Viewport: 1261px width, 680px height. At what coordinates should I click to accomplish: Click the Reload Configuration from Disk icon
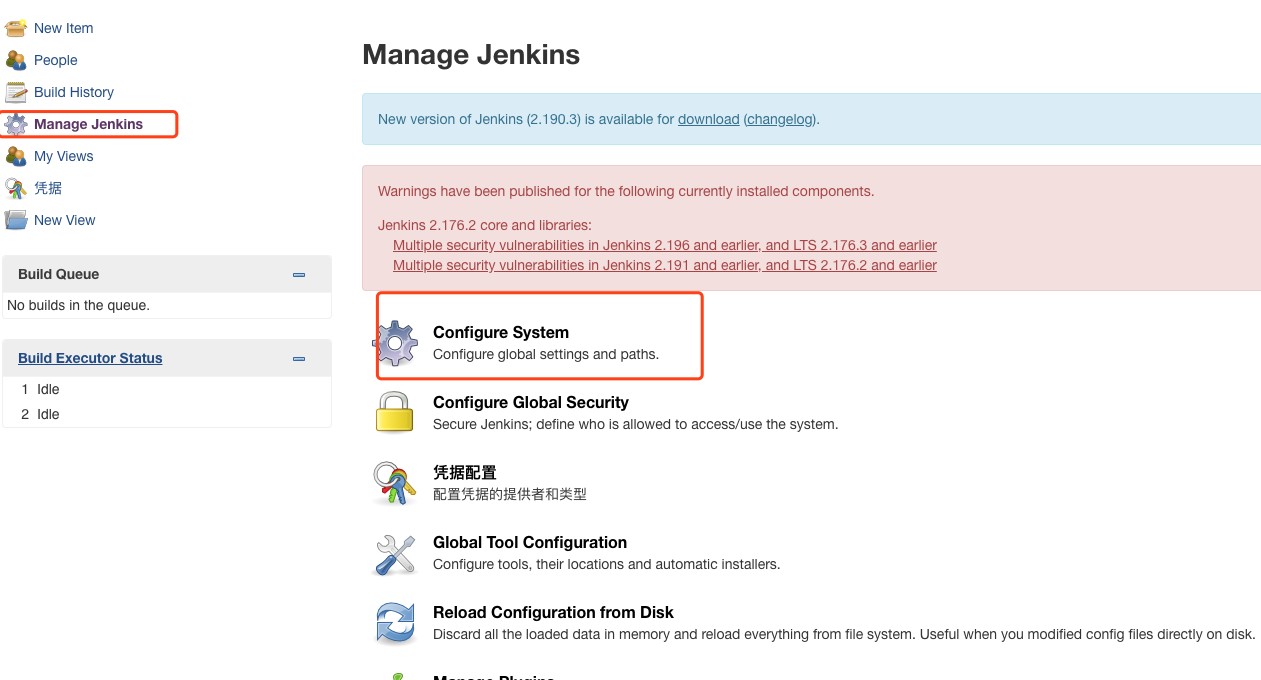click(x=395, y=622)
